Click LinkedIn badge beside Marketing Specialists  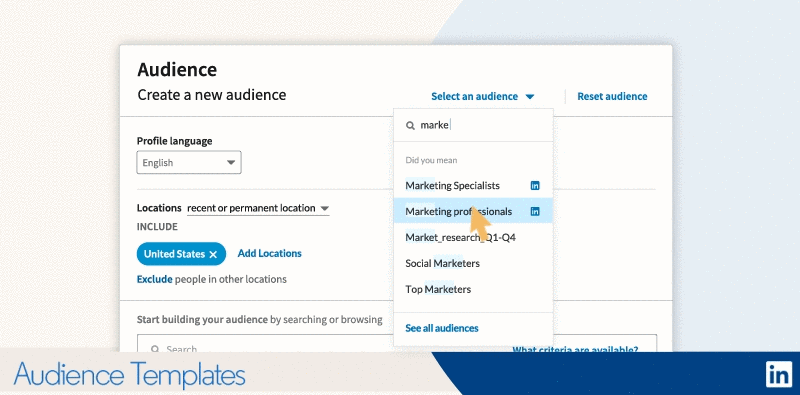tap(535, 186)
